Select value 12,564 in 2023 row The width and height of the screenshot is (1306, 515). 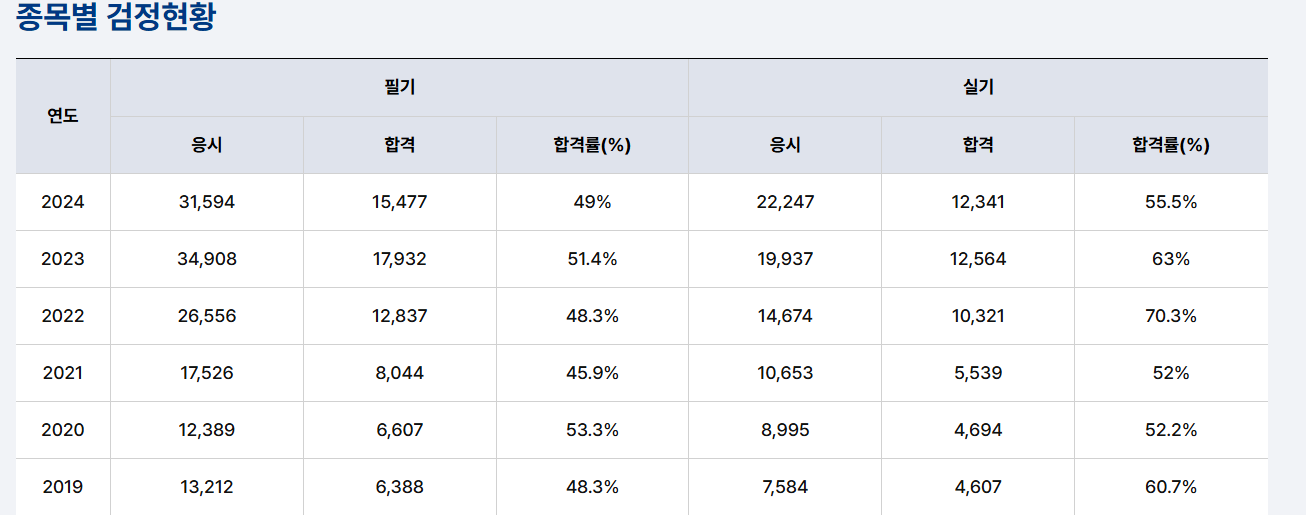[x=978, y=259]
